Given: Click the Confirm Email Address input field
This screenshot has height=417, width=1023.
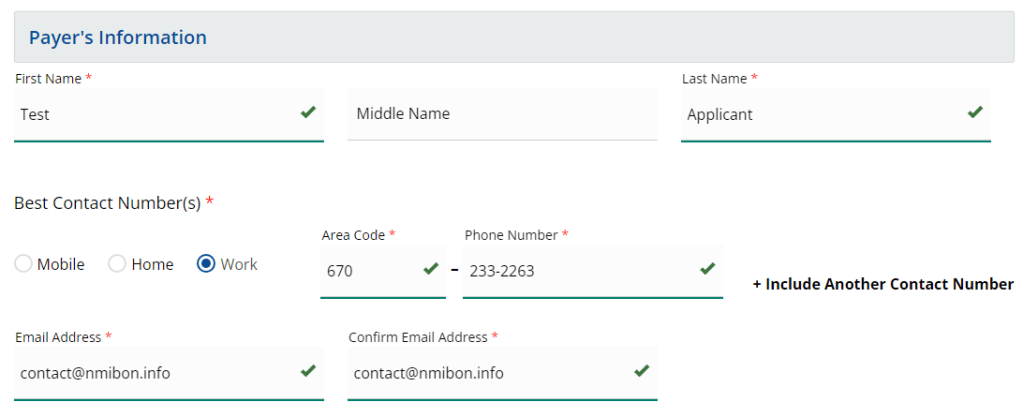Looking at the screenshot, I should point(485,373).
